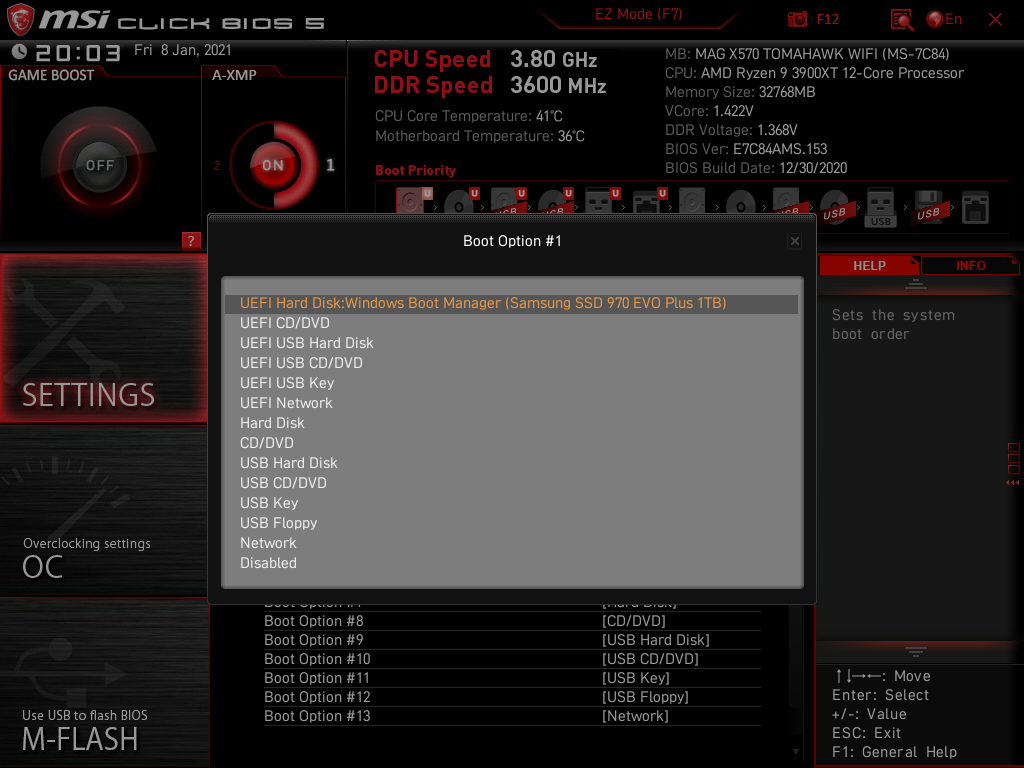Click the date Fri 8 Jan, 2021
Viewport: 1024px width, 768px height.
(182, 50)
